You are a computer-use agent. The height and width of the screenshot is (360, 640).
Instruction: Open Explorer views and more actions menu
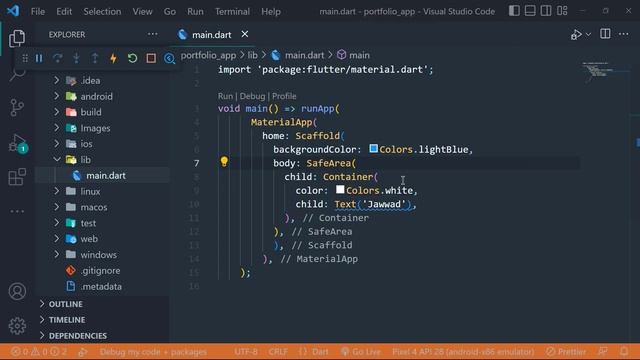tap(153, 34)
